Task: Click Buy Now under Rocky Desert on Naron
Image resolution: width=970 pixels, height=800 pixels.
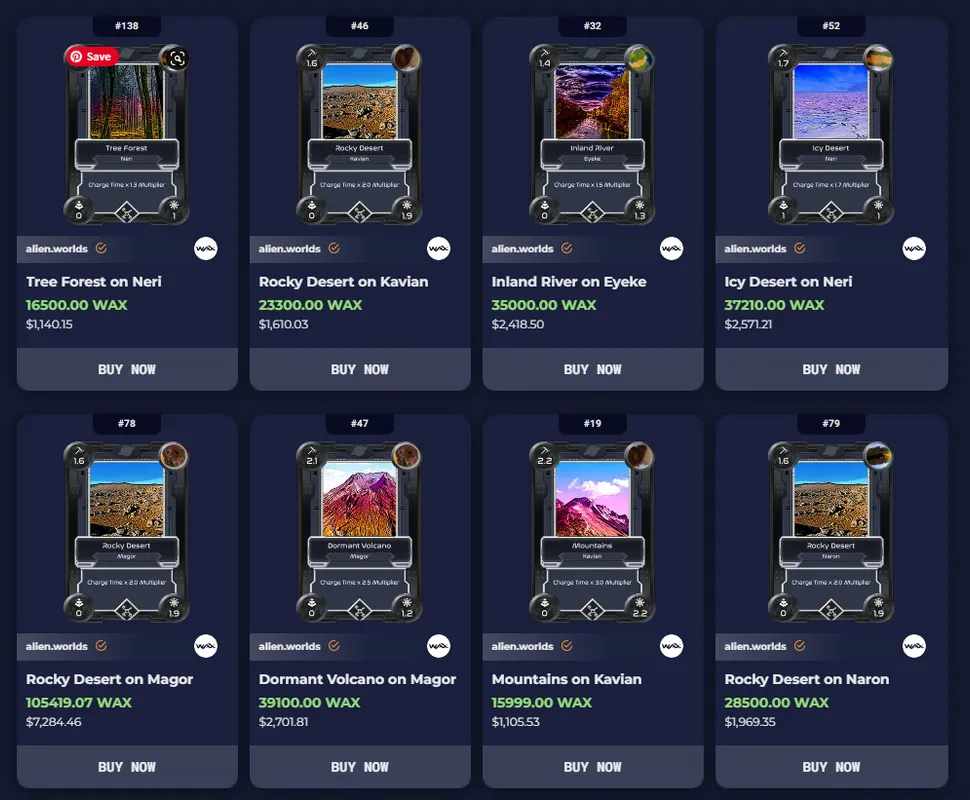Action: pos(831,767)
